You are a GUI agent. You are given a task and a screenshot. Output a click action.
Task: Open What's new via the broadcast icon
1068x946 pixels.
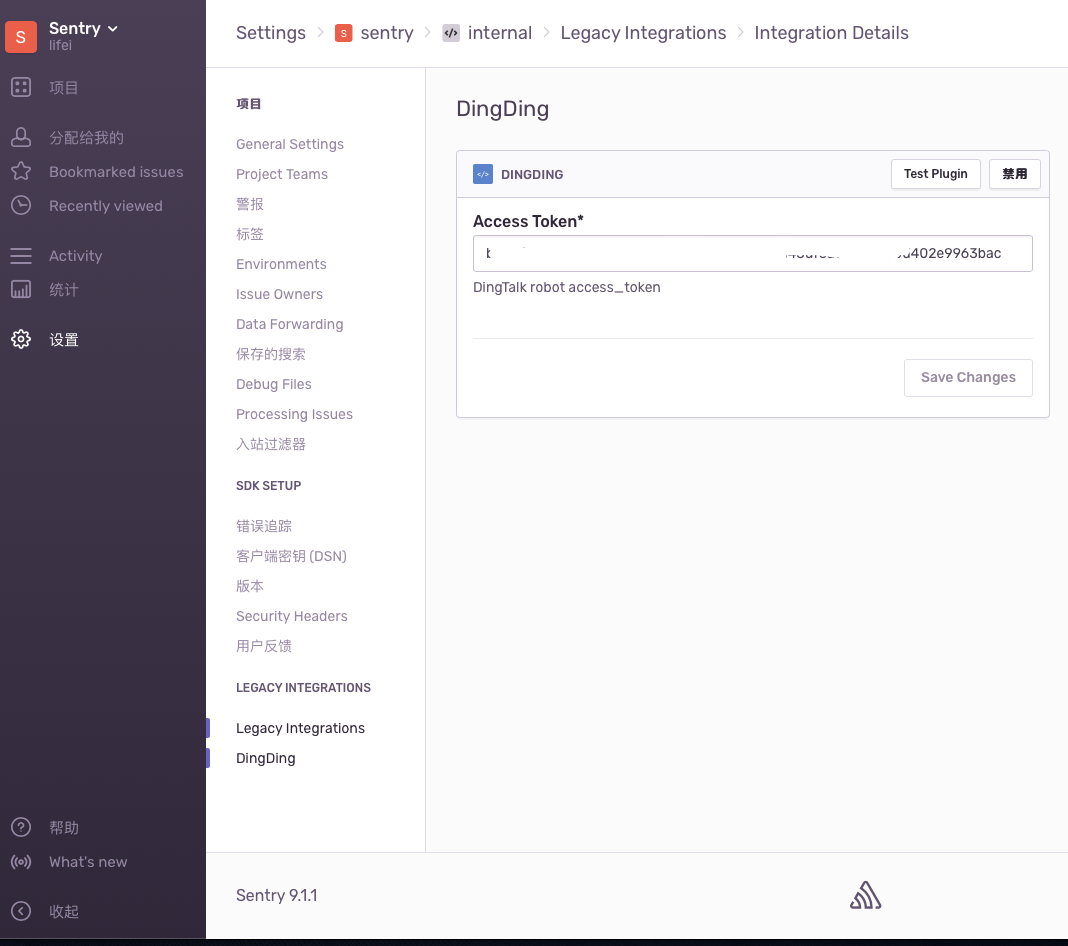(x=21, y=861)
